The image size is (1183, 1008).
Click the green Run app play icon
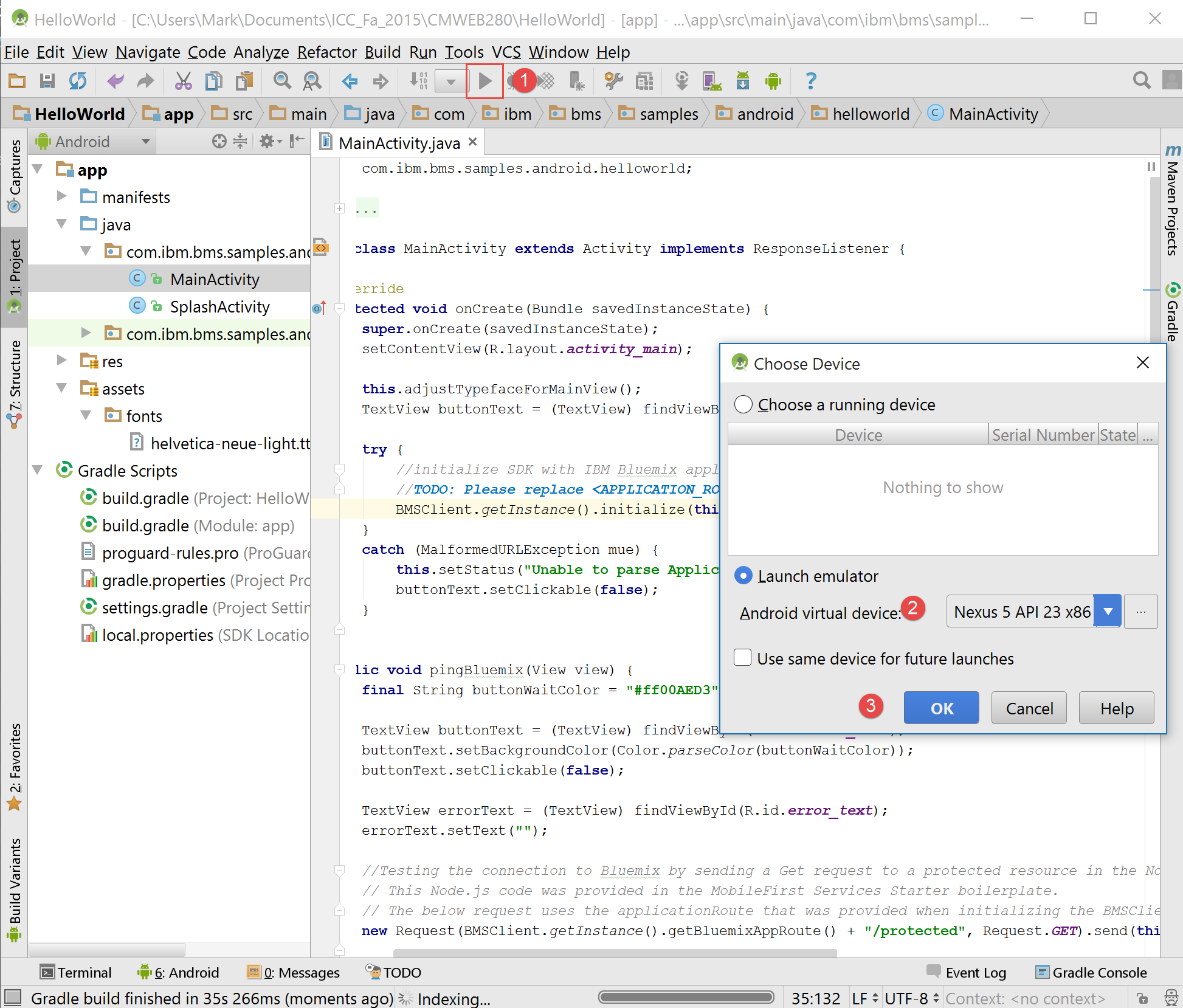(485, 81)
